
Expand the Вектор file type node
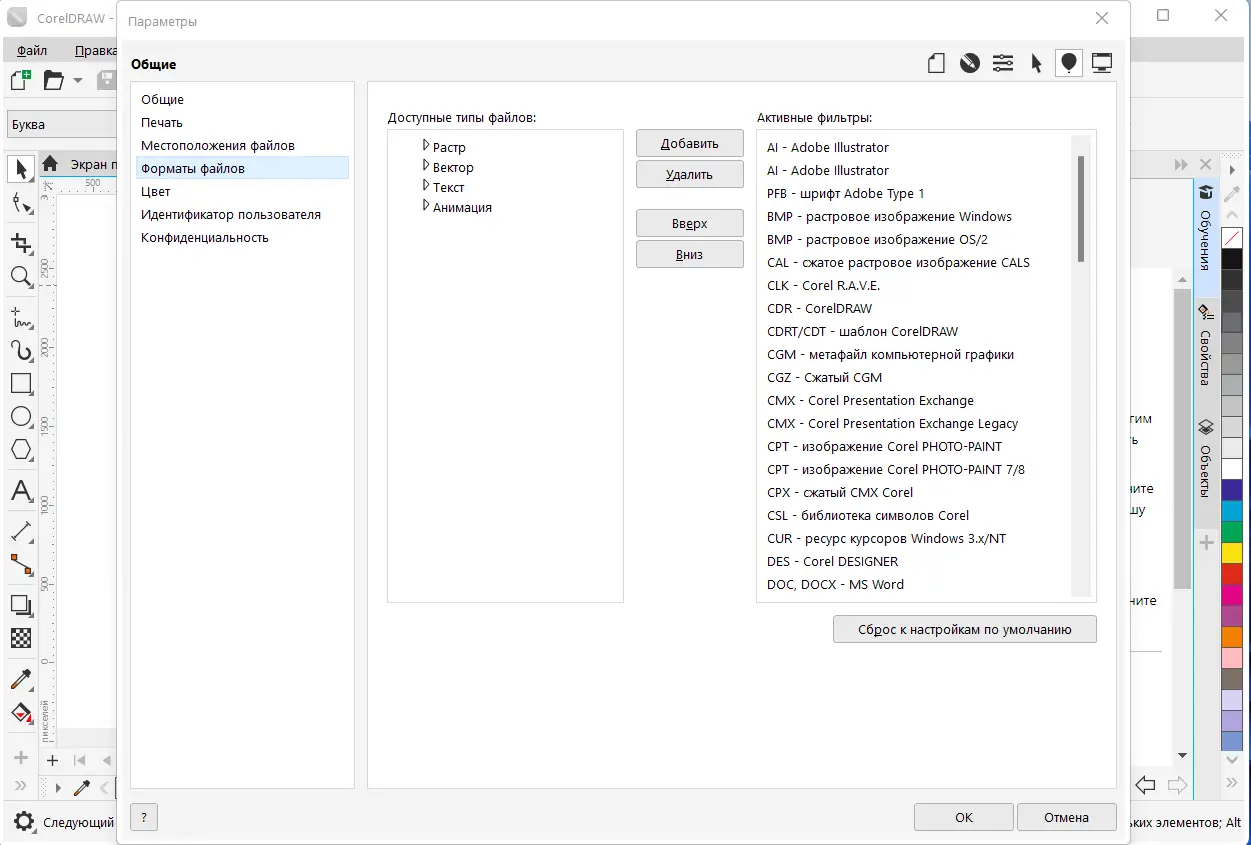426,166
